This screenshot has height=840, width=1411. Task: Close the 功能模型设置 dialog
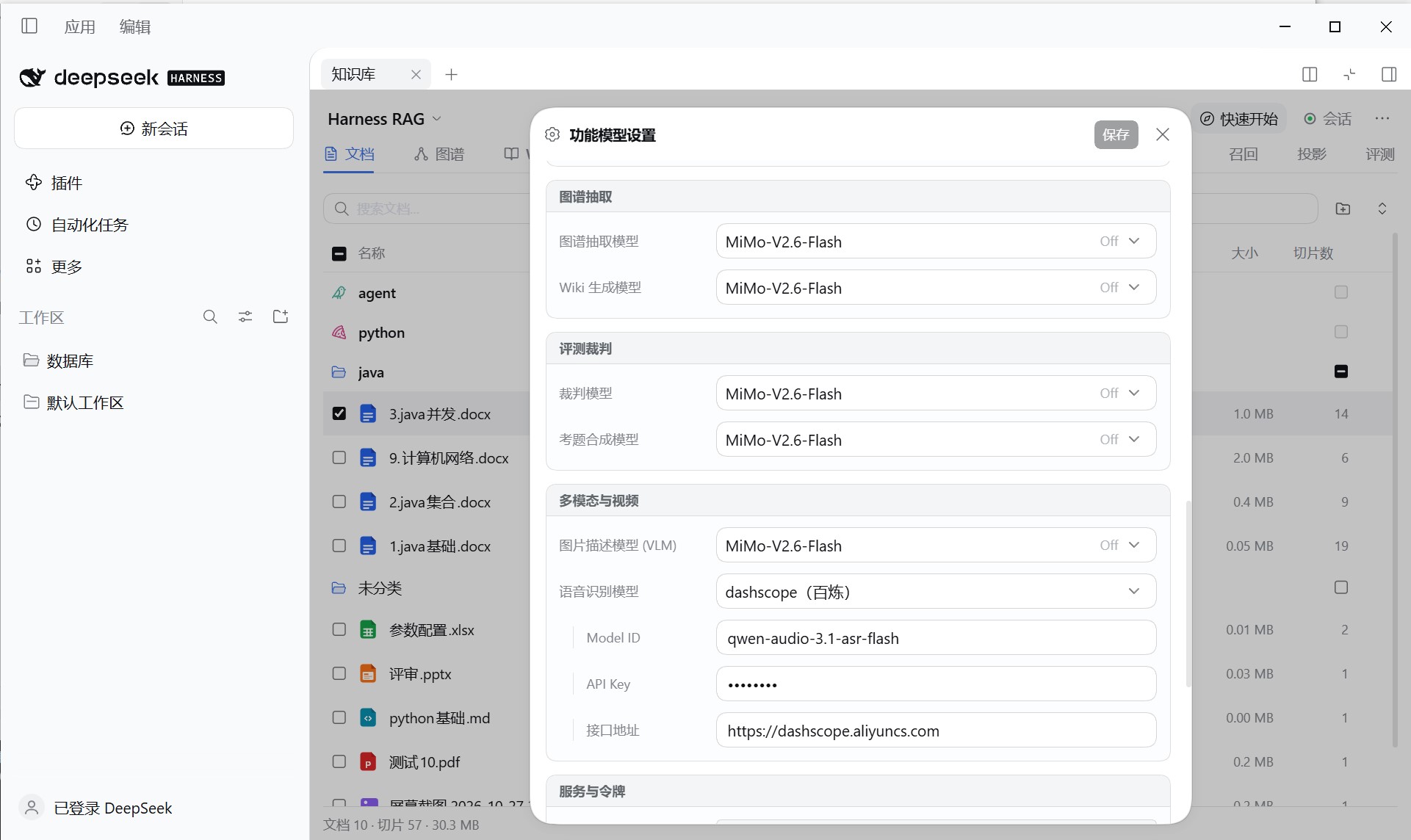pyautogui.click(x=1163, y=134)
